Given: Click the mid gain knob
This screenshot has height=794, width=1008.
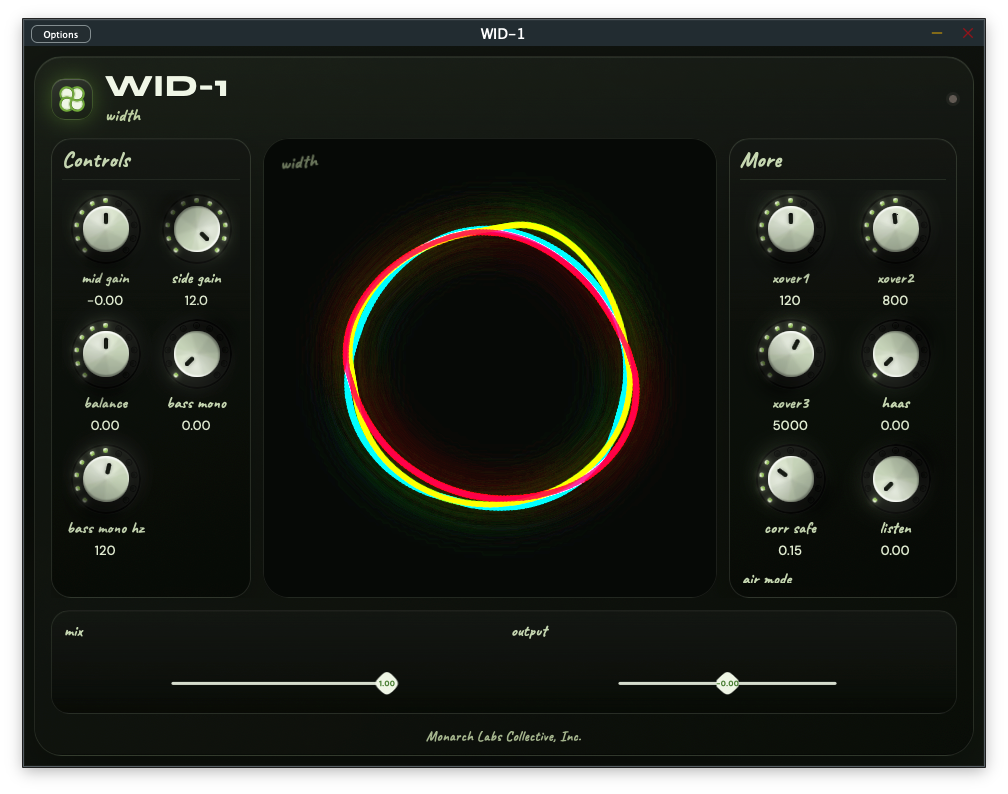Looking at the screenshot, I should [x=106, y=229].
